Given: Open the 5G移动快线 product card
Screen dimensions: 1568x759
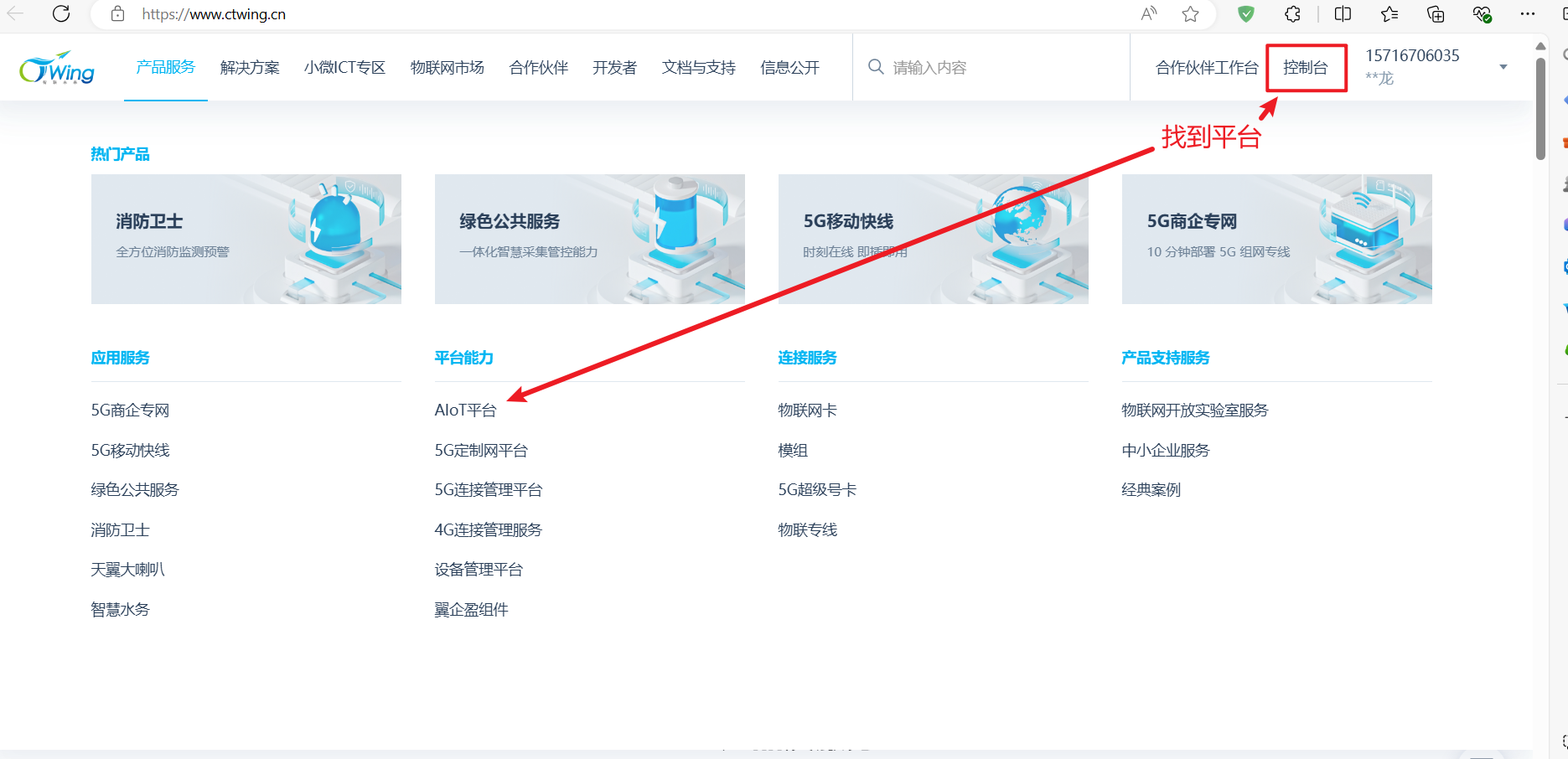Looking at the screenshot, I should (x=934, y=239).
